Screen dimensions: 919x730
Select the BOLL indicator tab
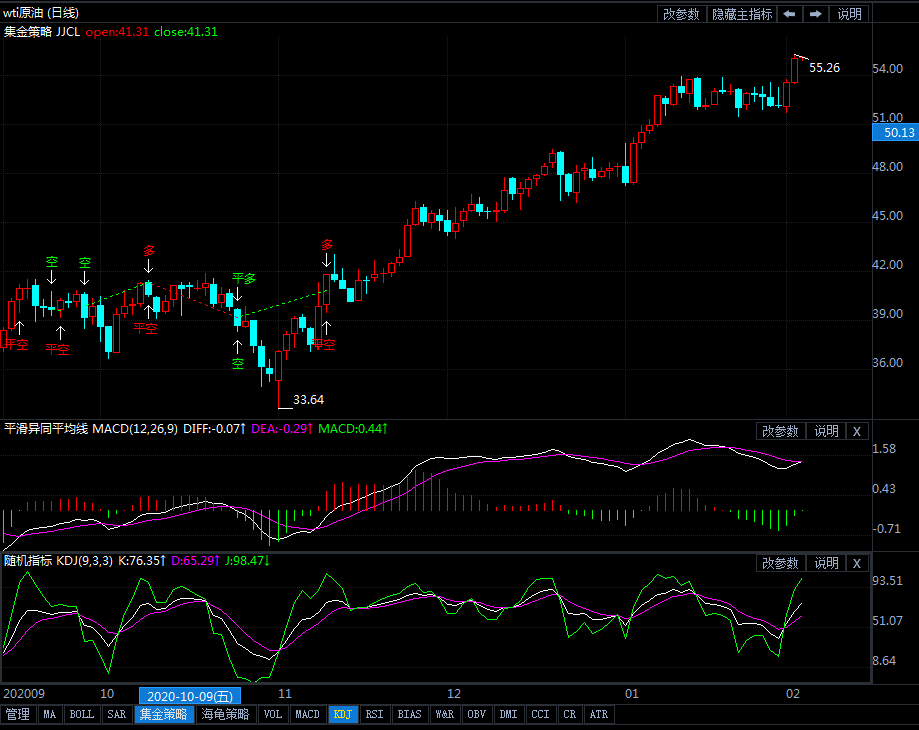[82, 714]
